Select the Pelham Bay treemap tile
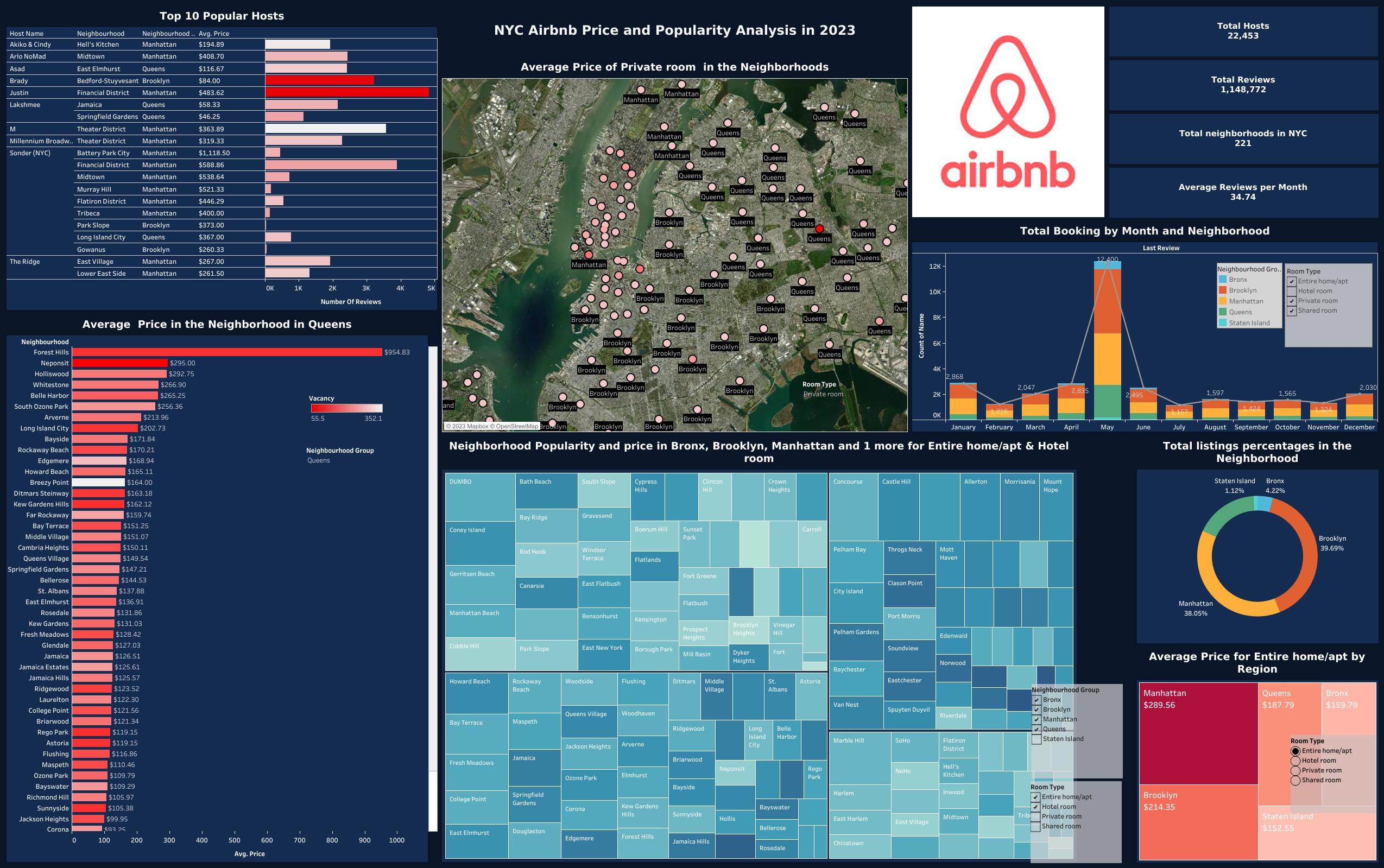The width and height of the screenshot is (1384, 868). click(x=856, y=561)
